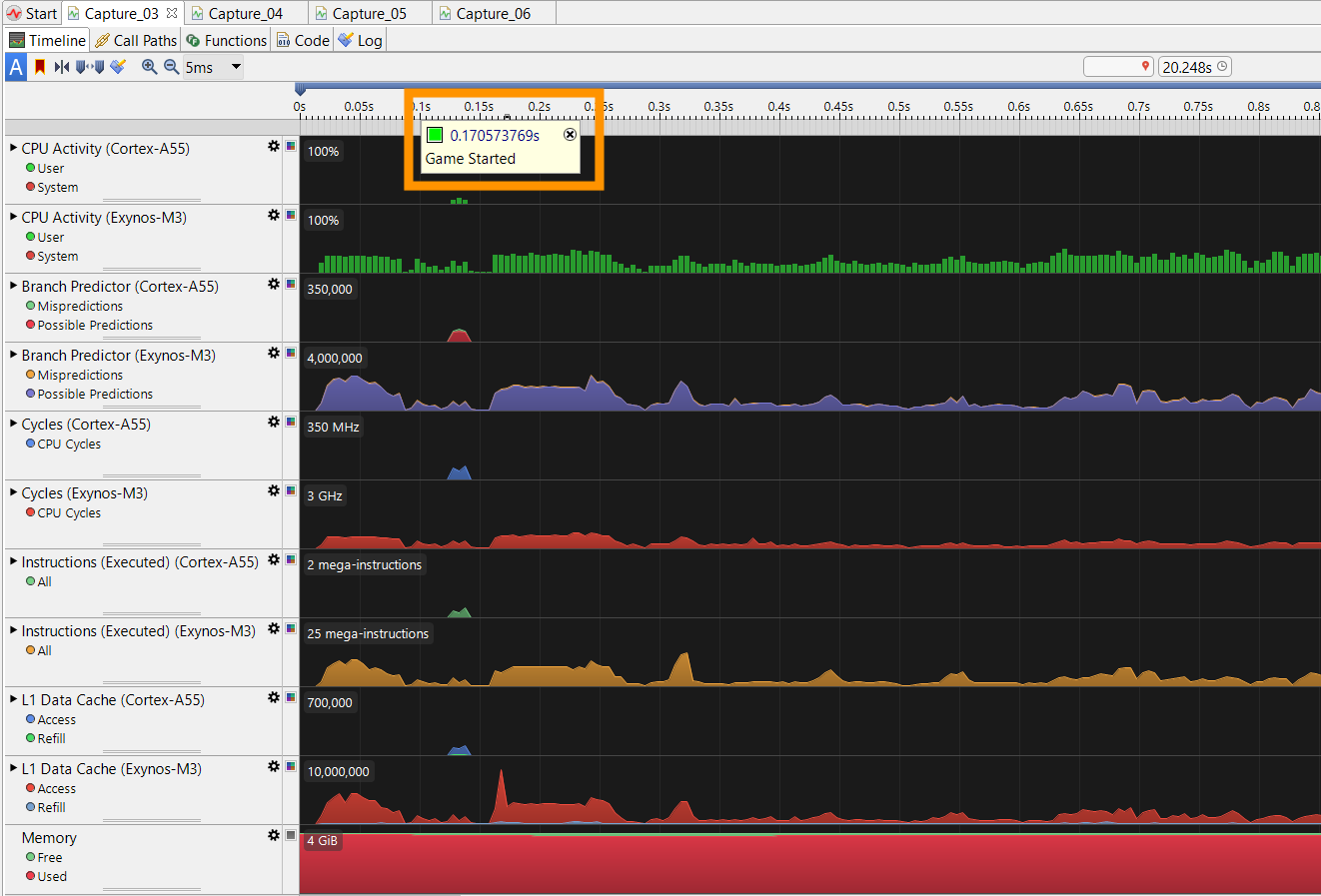Click the 20.248s clock icon
The height and width of the screenshot is (896, 1321).
click(1222, 67)
